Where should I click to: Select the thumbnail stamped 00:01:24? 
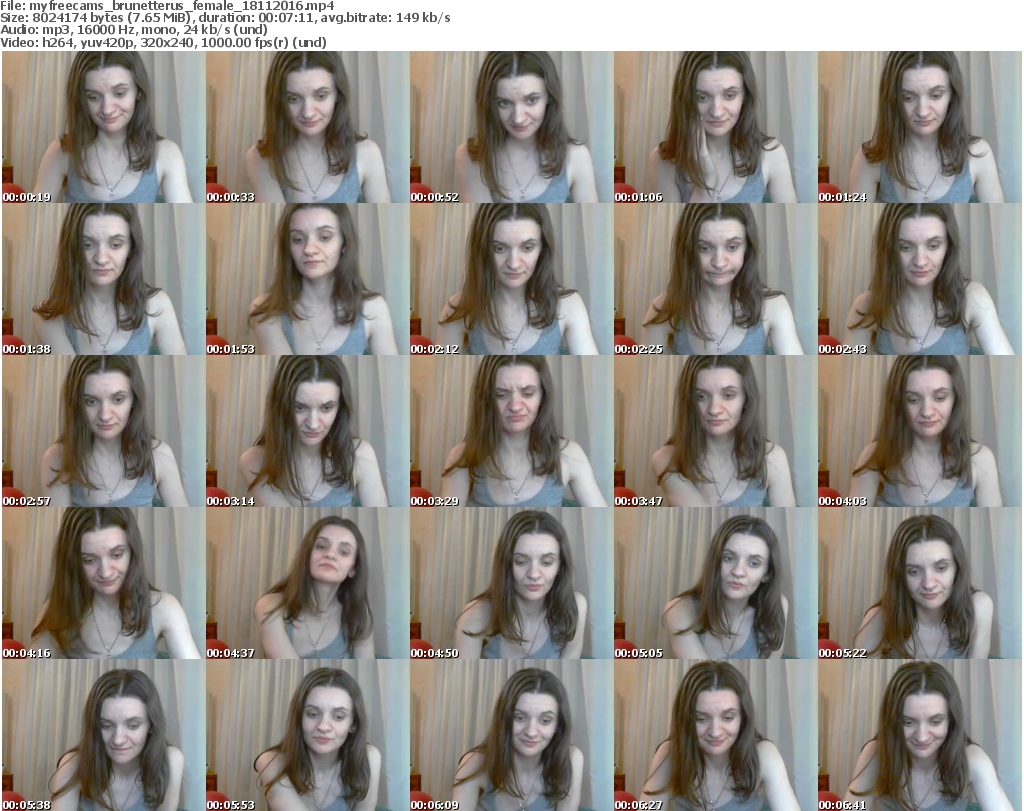coord(920,127)
